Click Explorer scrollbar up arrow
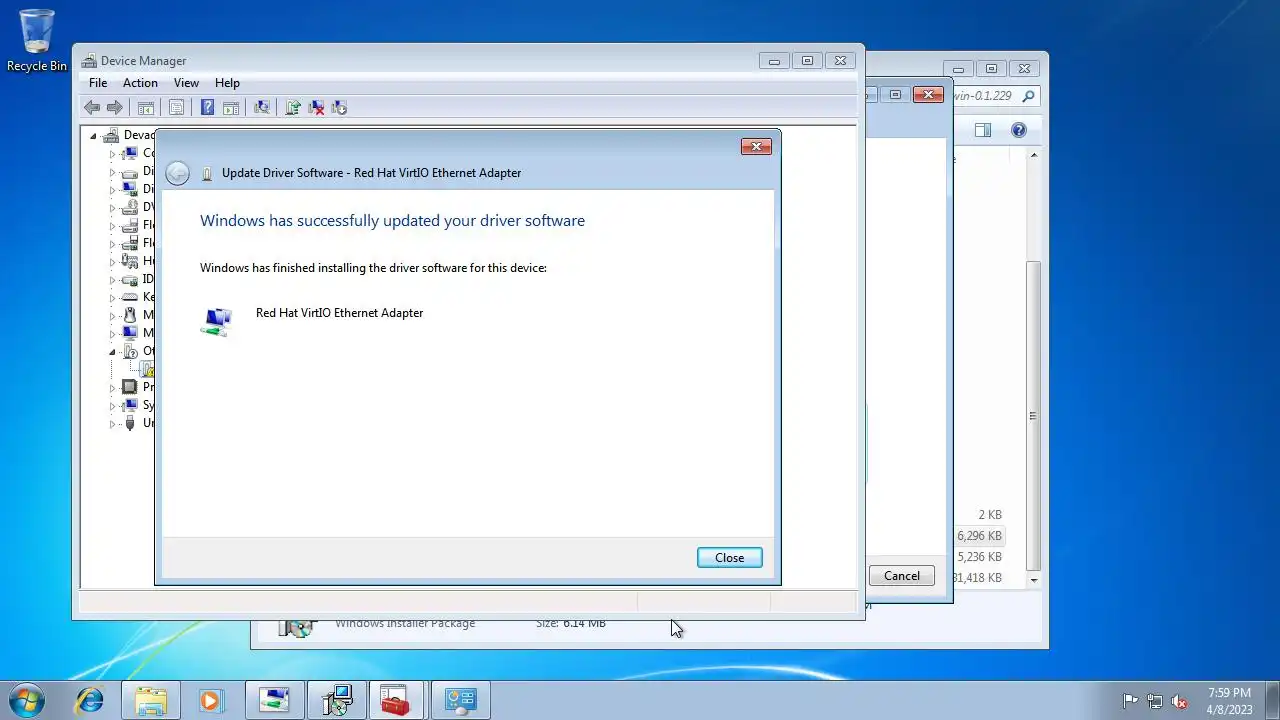The height and width of the screenshot is (720, 1280). coord(1034,155)
